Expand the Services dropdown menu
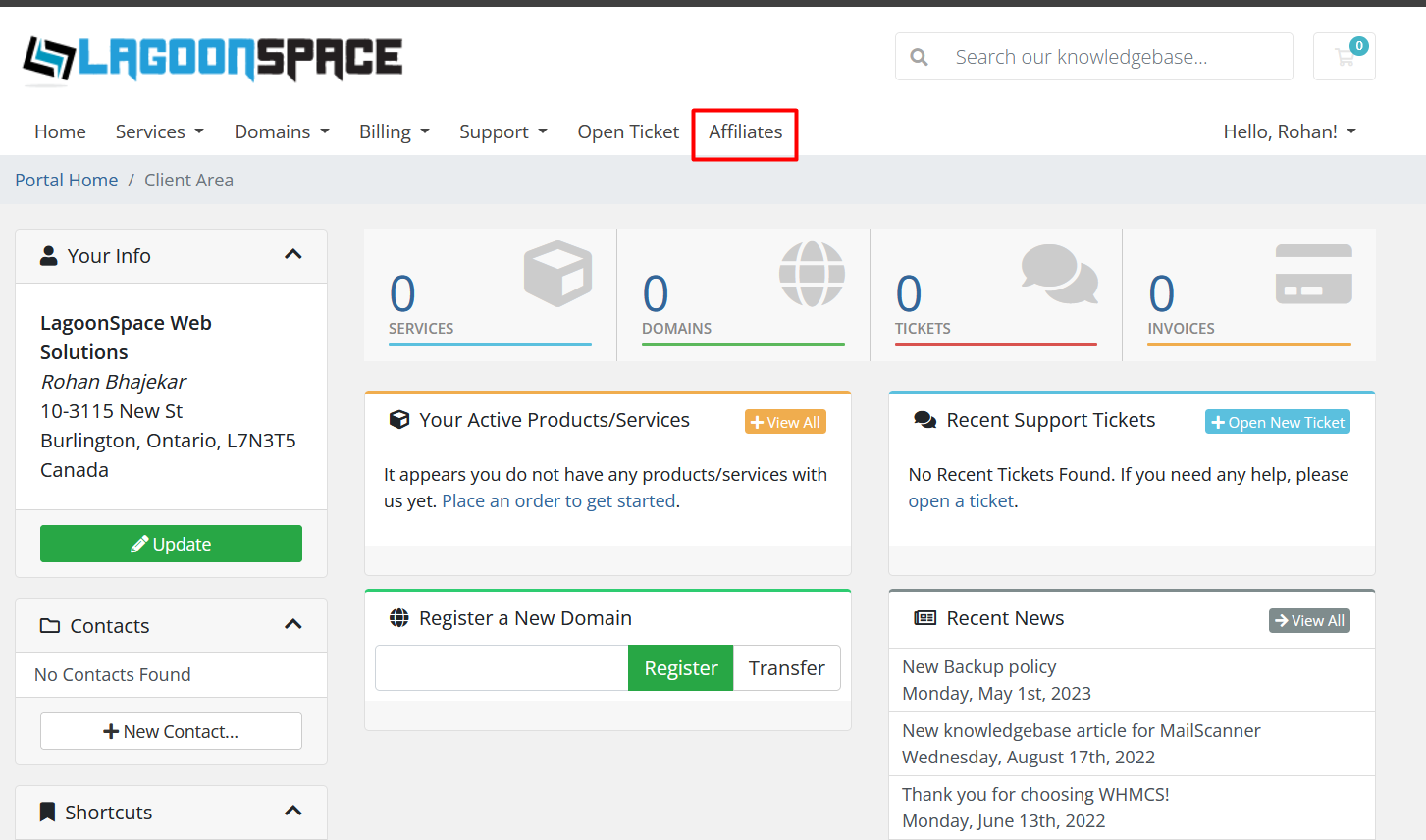Image resolution: width=1426 pixels, height=840 pixels. click(x=159, y=131)
